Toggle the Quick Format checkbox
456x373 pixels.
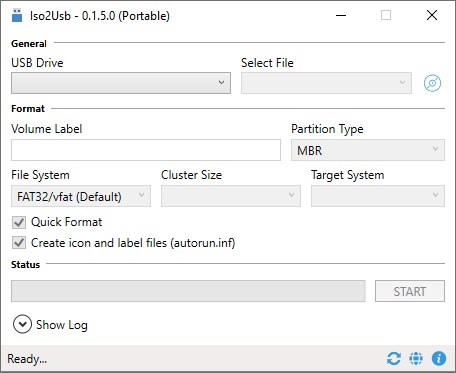19,222
